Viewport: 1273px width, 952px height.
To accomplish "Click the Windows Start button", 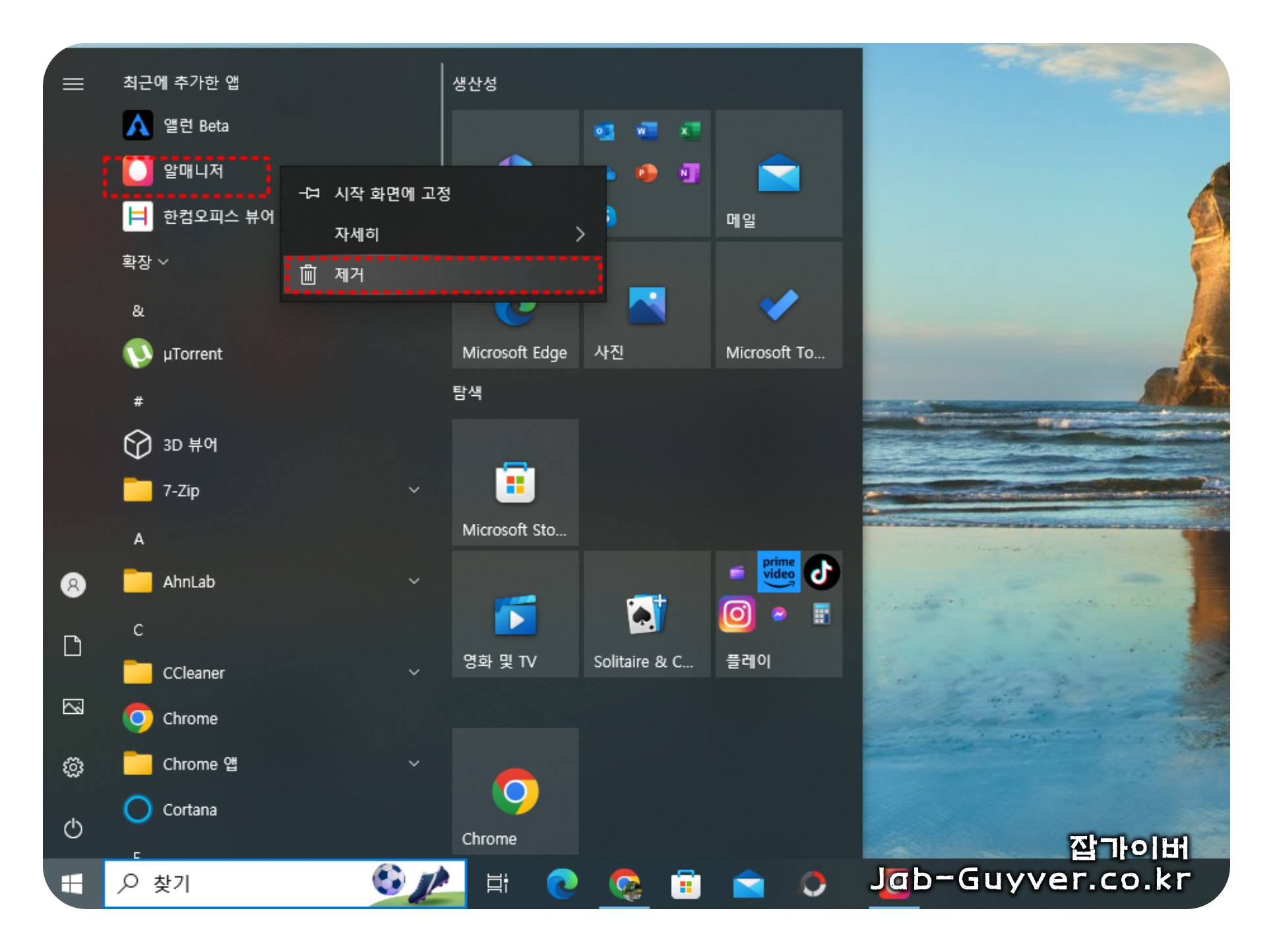I will tap(73, 884).
